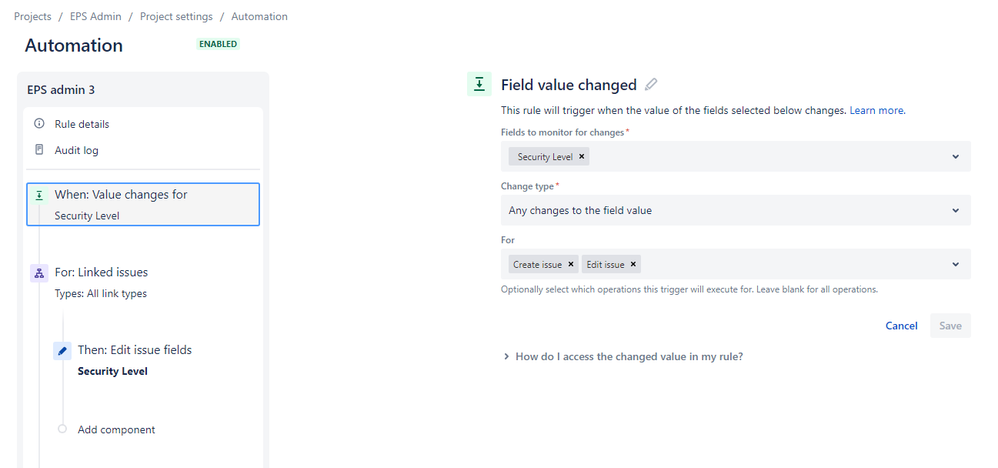This screenshot has width=998, height=468.
Task: Open the Change type dropdown
Action: (736, 210)
